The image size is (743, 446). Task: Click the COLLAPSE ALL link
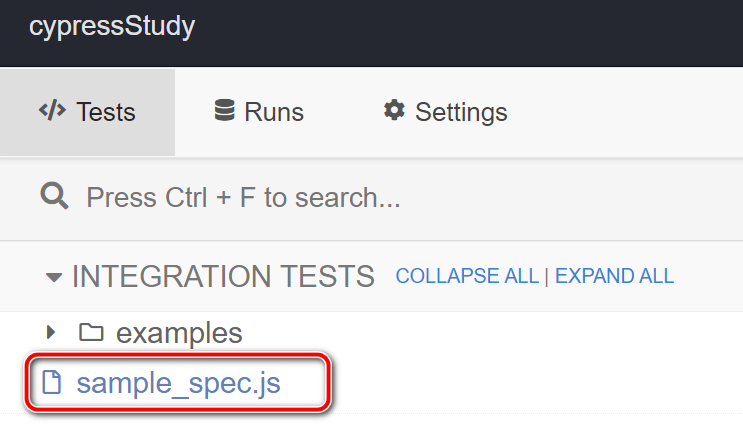pyautogui.click(x=467, y=276)
